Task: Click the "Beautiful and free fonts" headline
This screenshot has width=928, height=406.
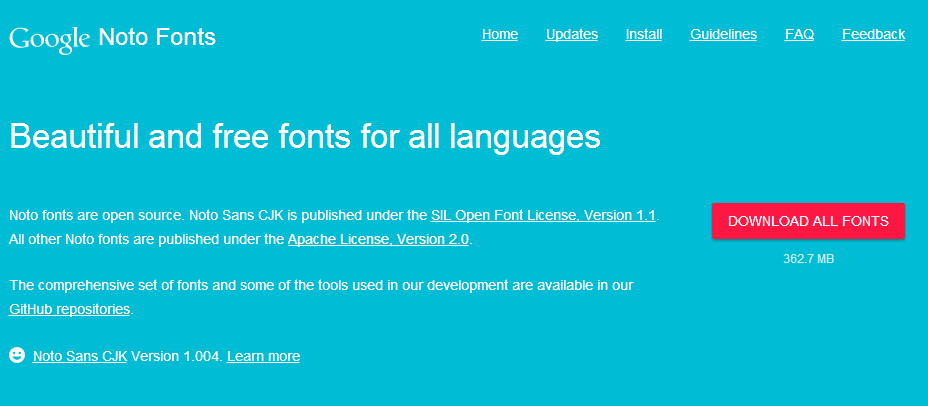Action: pyautogui.click(x=305, y=136)
